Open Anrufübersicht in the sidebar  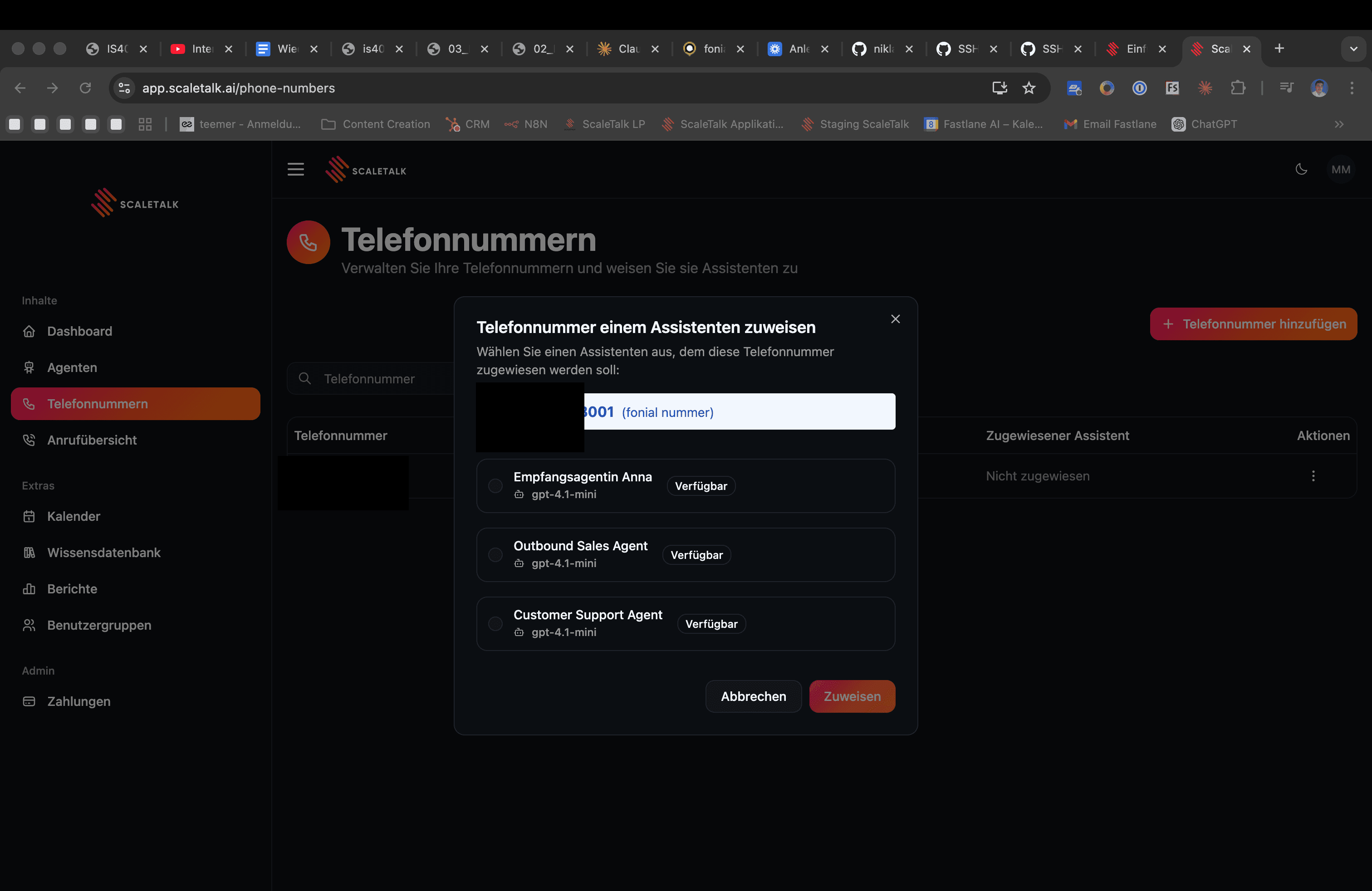pyautogui.click(x=136, y=441)
